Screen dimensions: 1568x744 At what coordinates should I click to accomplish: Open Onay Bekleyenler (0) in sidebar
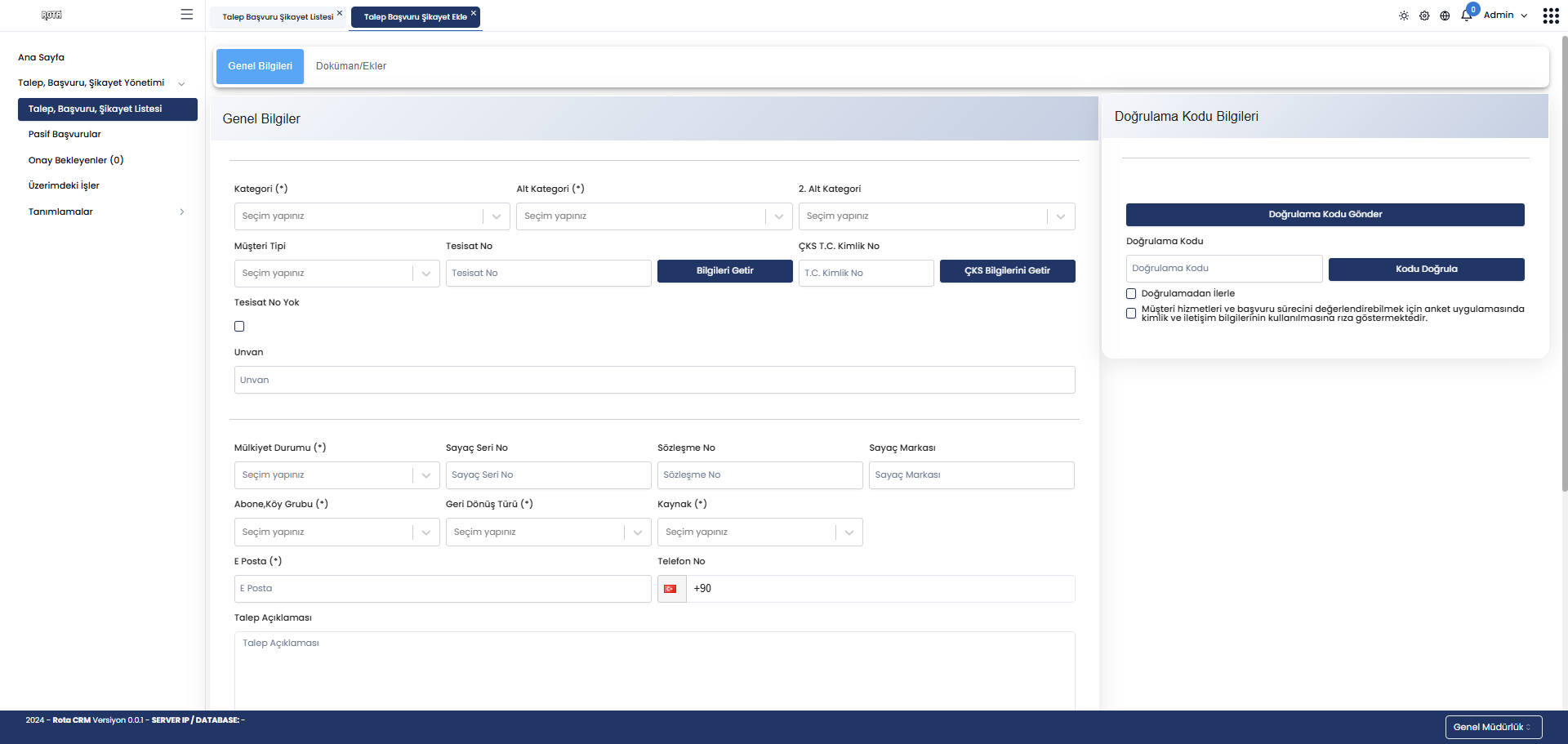click(76, 160)
